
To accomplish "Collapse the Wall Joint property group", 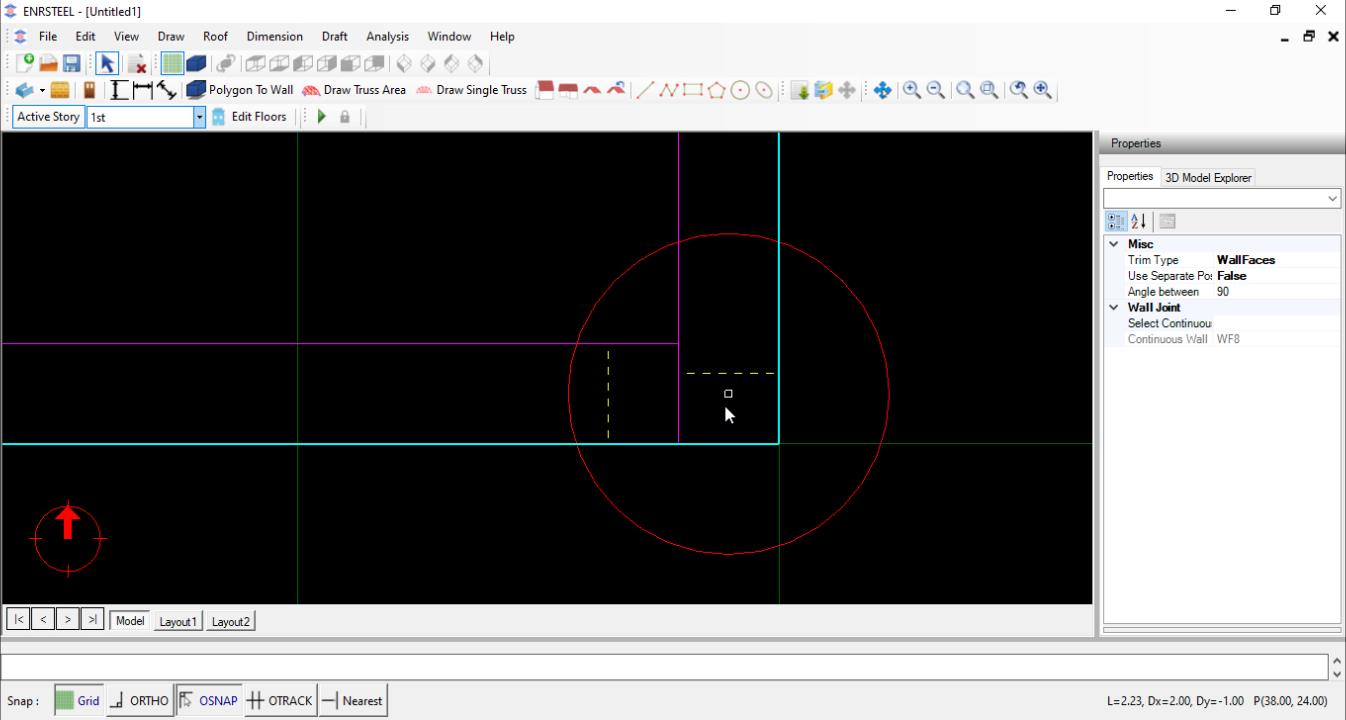I will pos(1113,308).
